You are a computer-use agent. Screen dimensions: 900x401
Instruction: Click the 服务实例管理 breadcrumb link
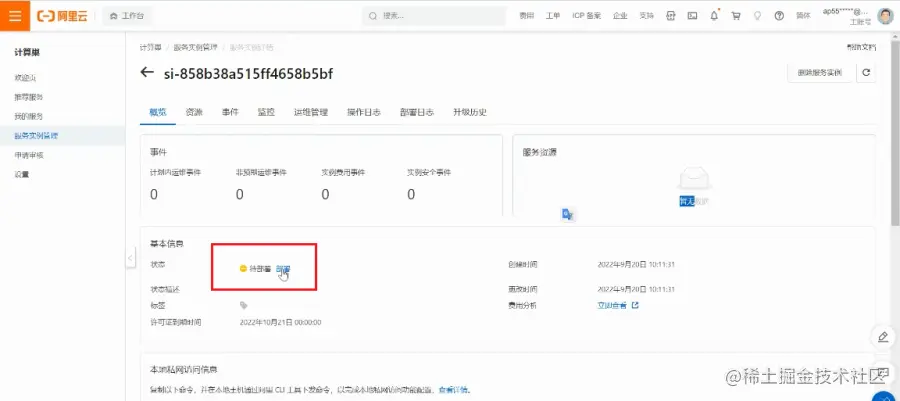pyautogui.click(x=196, y=47)
